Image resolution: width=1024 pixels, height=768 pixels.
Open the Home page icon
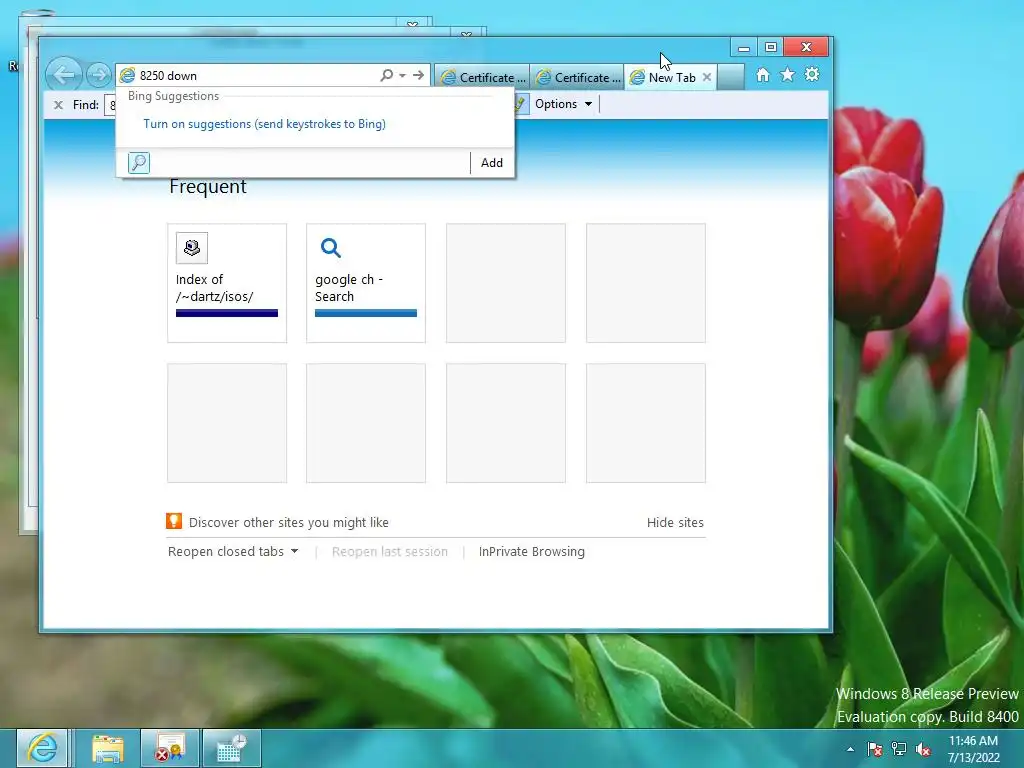pyautogui.click(x=763, y=74)
